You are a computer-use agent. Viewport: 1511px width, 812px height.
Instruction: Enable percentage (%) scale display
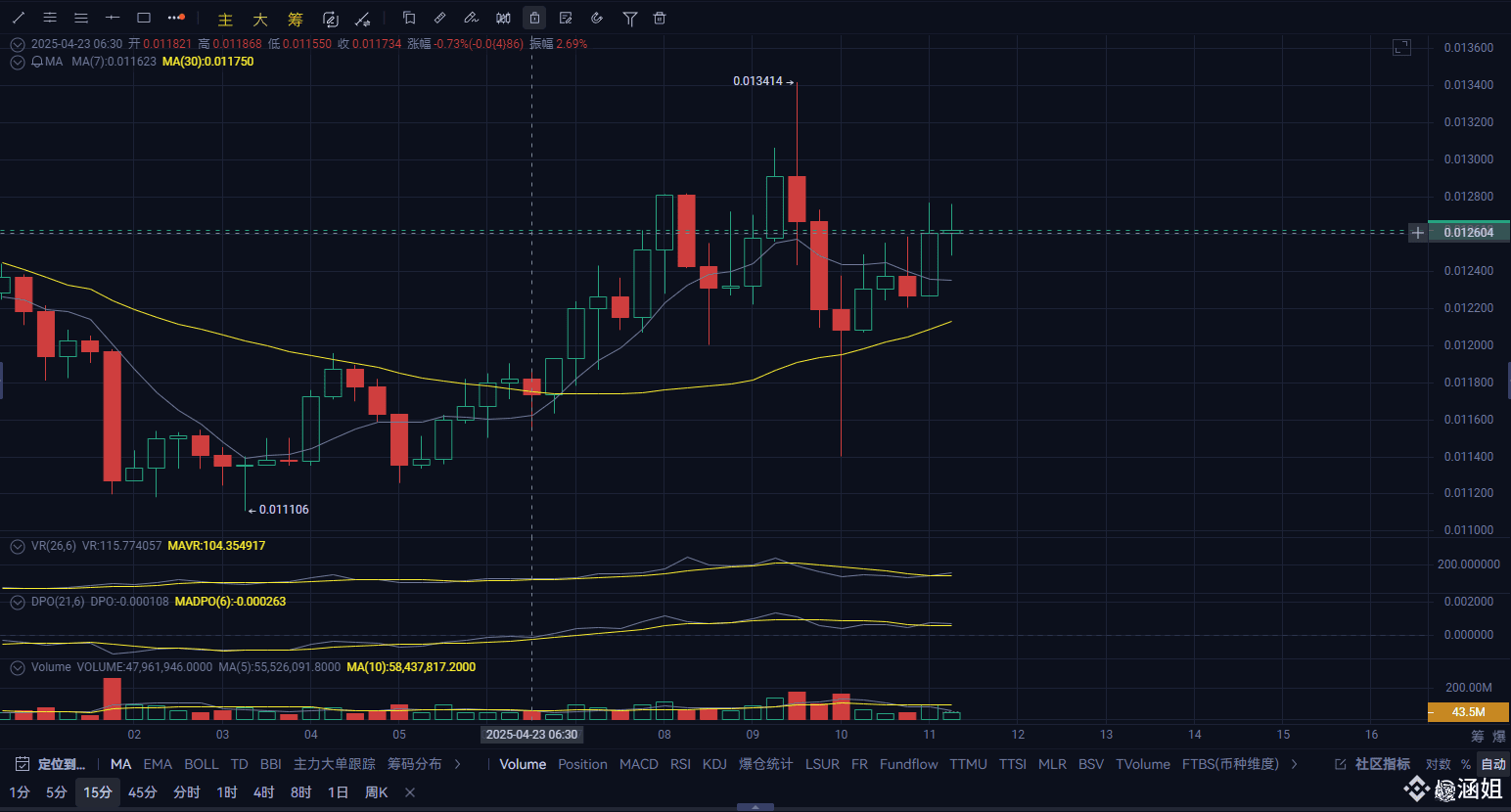(x=1464, y=763)
